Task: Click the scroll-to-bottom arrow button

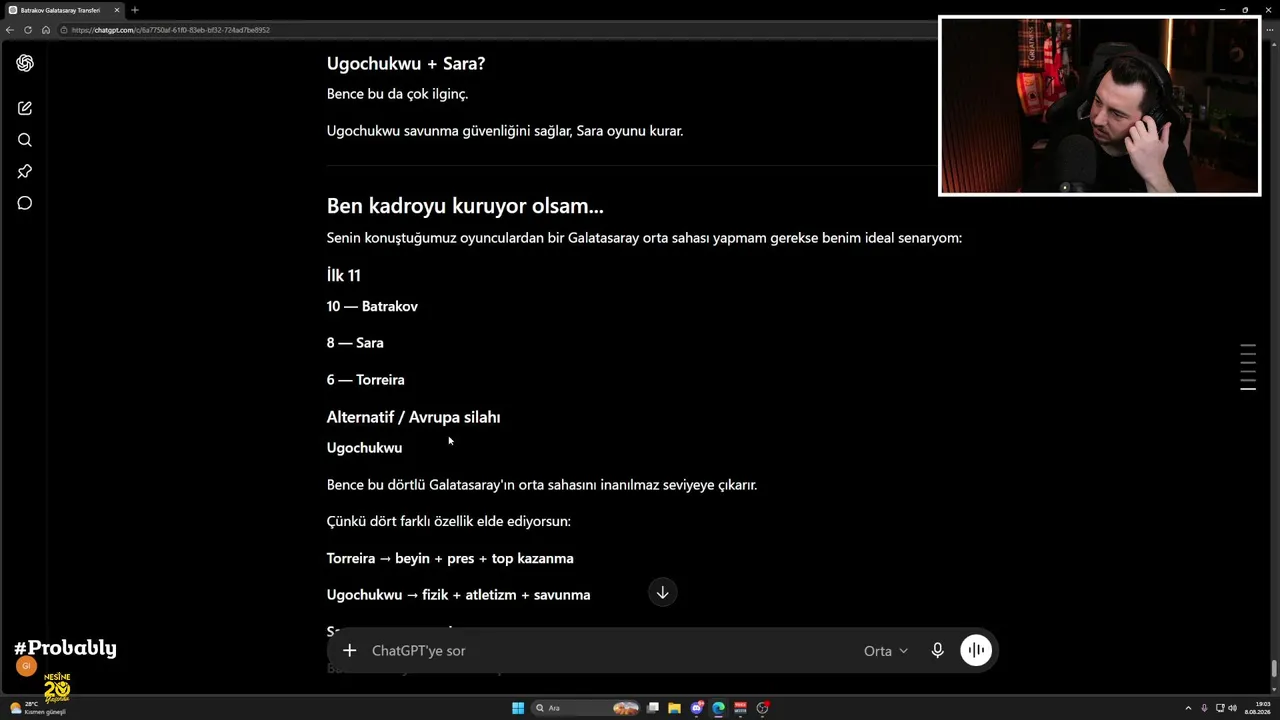Action: (662, 593)
